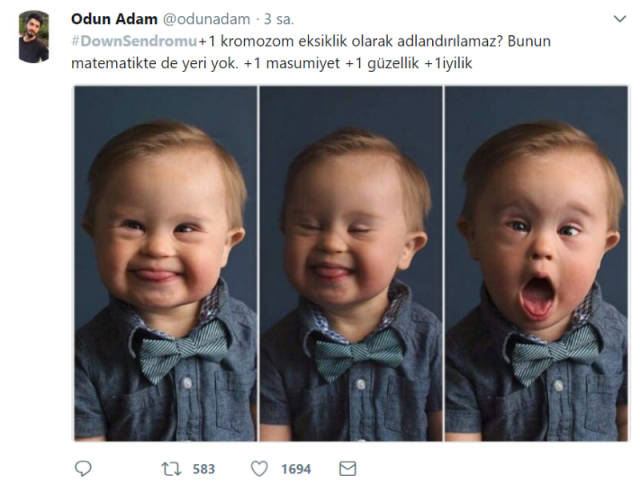This screenshot has height=484, width=640.
Task: Click the tweet text about kromozom
Action: click(x=311, y=52)
